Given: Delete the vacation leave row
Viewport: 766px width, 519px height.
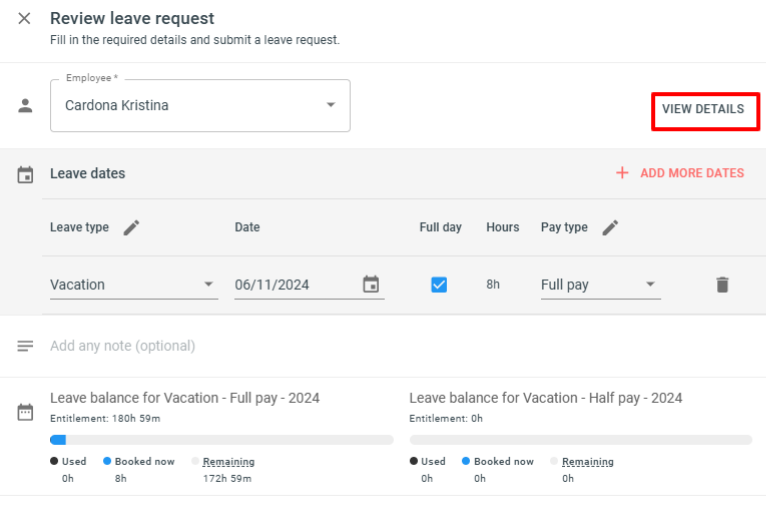Looking at the screenshot, I should point(722,284).
